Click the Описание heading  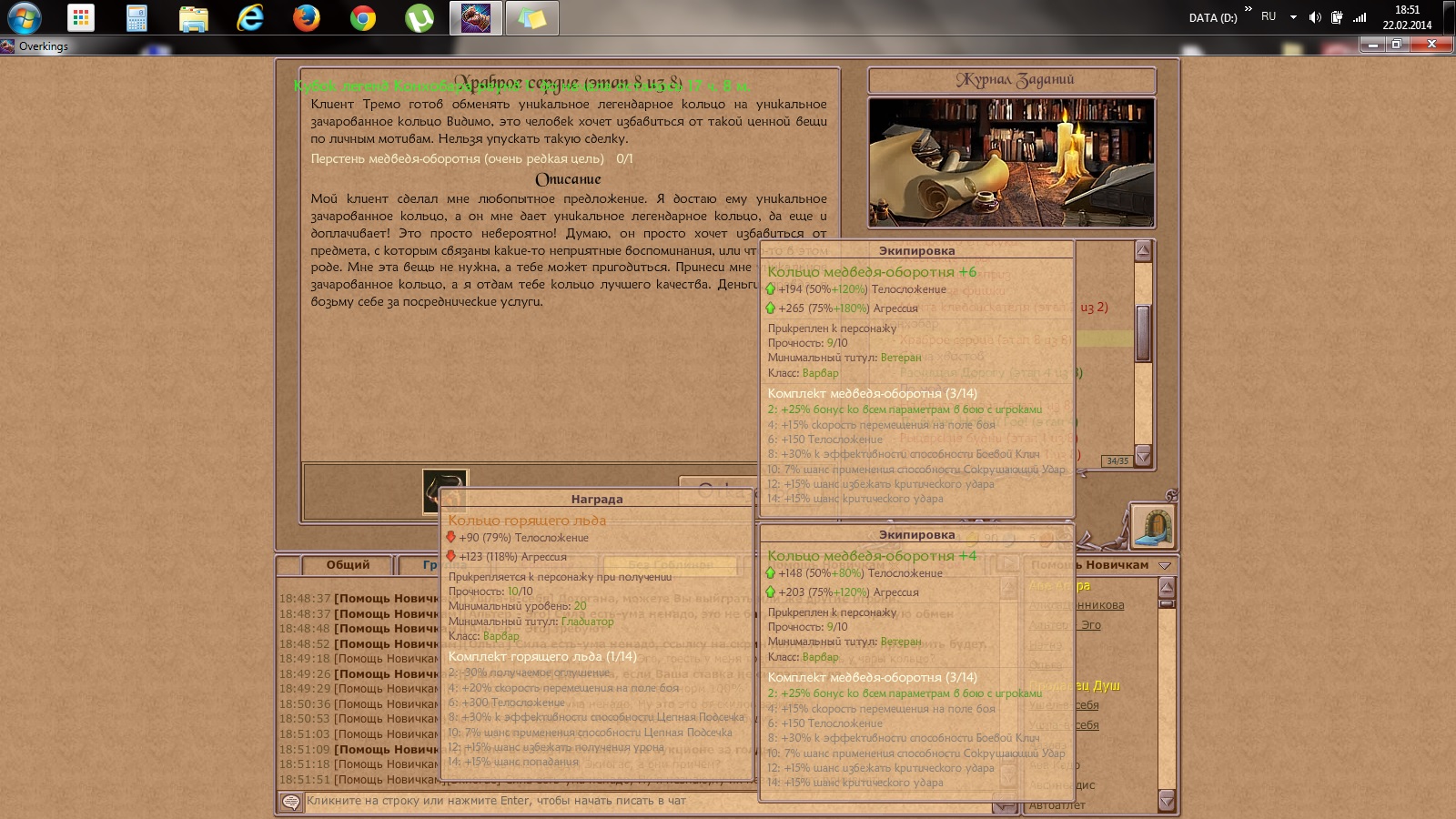(568, 179)
